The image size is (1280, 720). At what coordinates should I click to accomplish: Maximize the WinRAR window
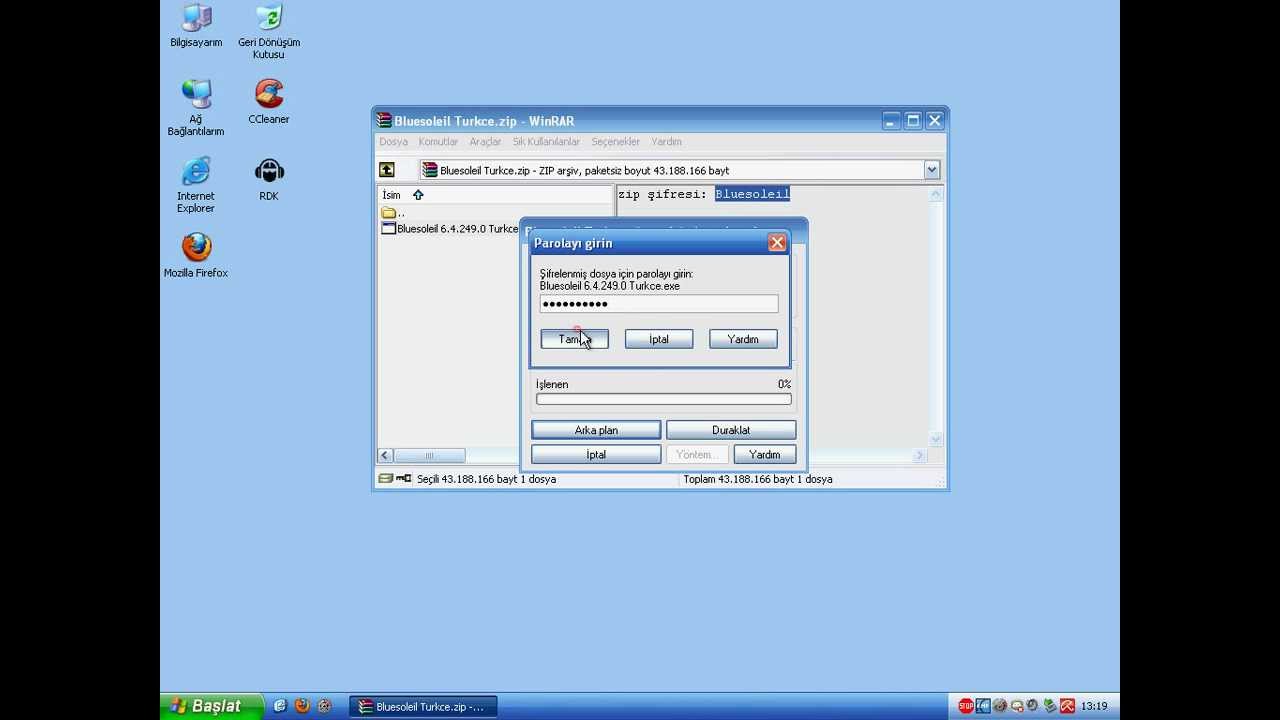click(913, 121)
